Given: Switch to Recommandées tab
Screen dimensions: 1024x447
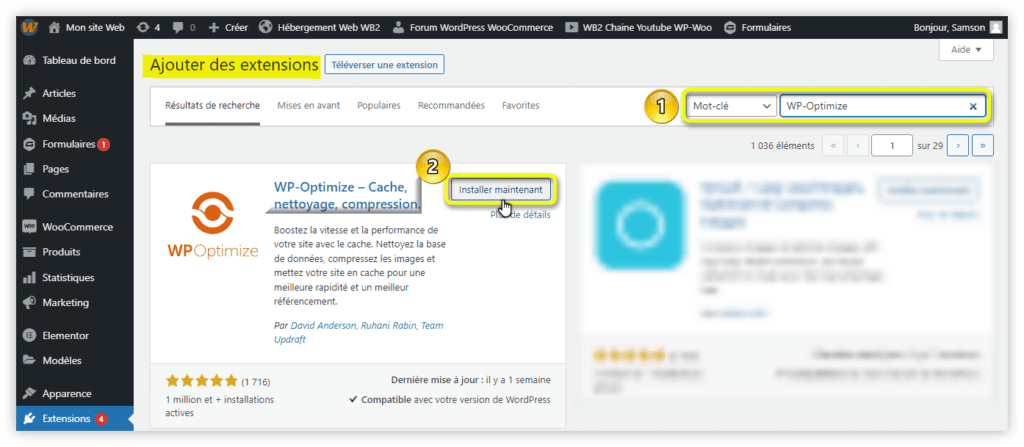Looking at the screenshot, I should coord(451,105).
